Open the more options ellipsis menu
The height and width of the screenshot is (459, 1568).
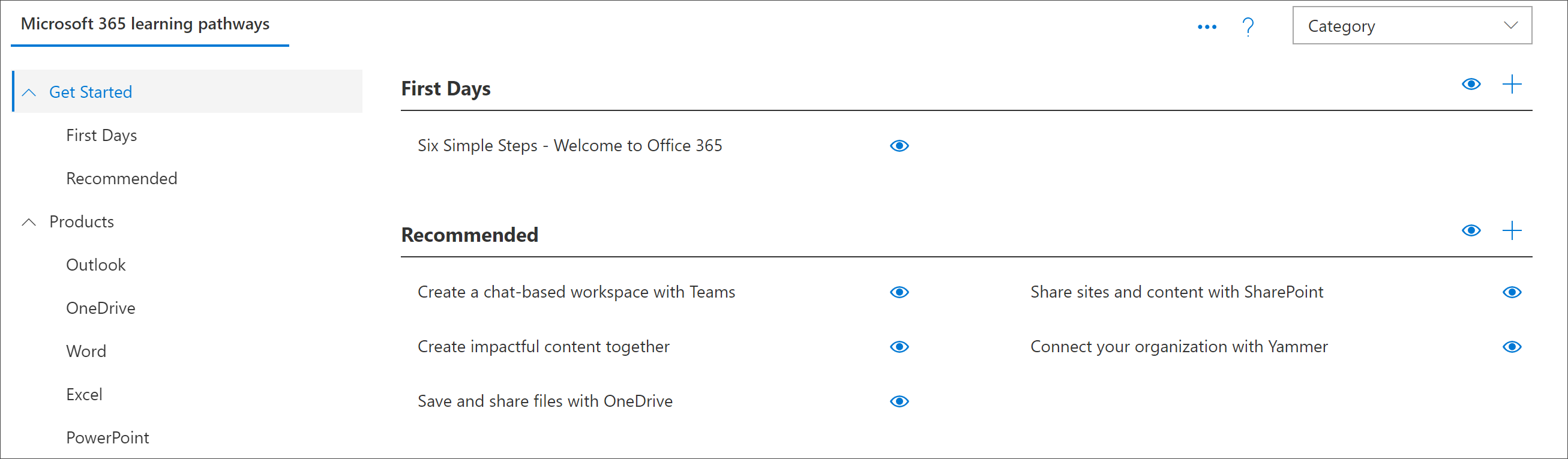point(1206,26)
